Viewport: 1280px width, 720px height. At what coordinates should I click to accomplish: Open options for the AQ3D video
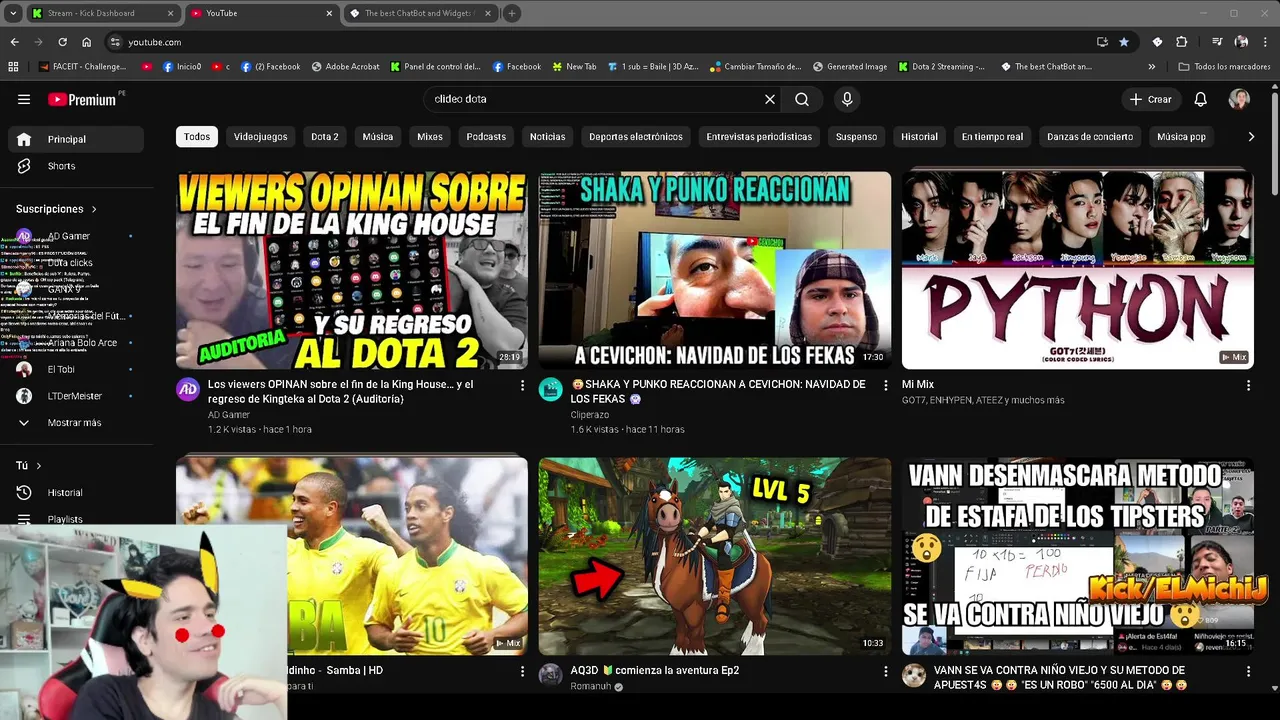pos(885,671)
